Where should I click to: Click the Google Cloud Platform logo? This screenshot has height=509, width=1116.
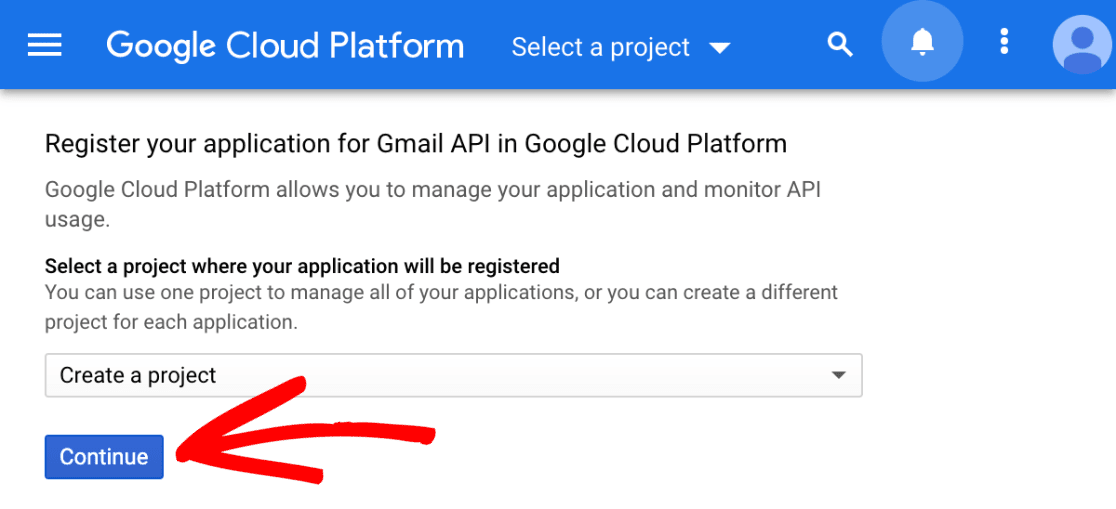point(285,46)
